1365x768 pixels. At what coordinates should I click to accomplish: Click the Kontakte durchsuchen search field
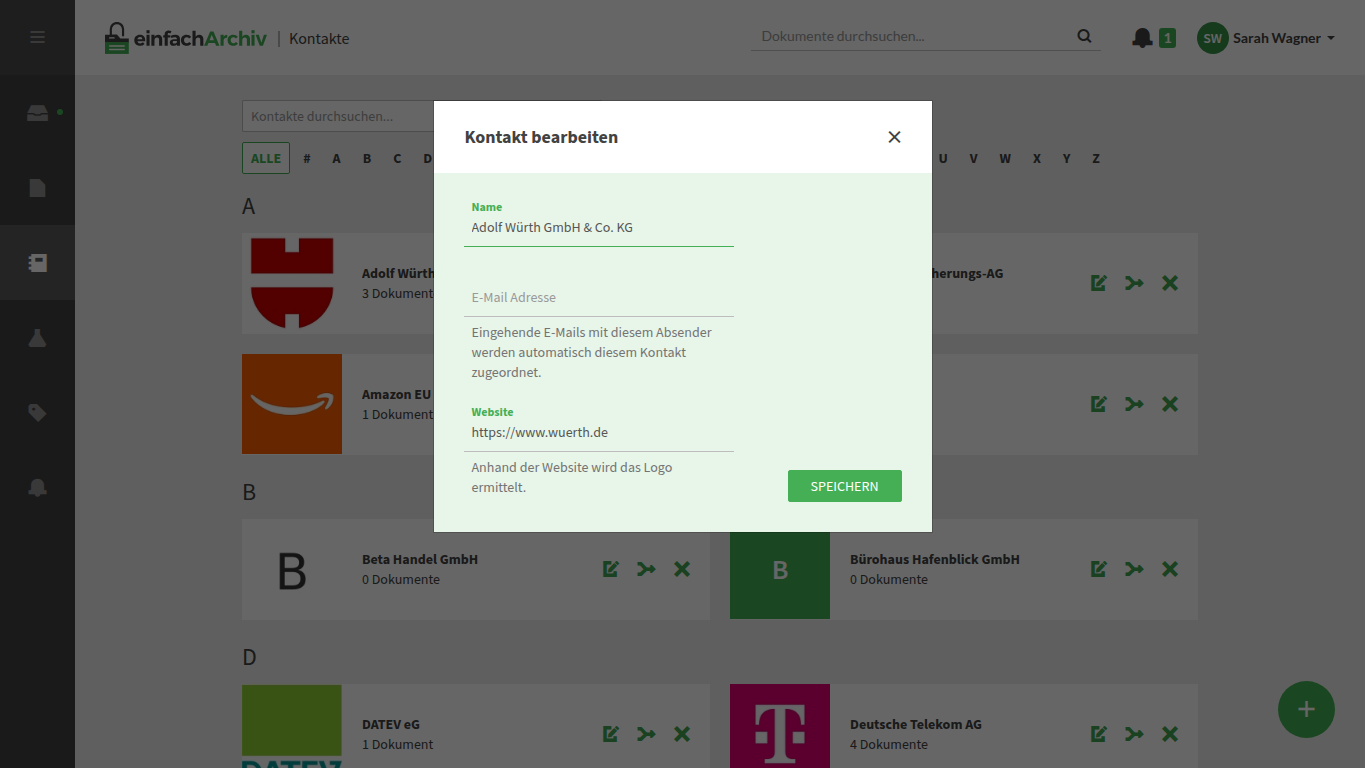pyautogui.click(x=338, y=116)
